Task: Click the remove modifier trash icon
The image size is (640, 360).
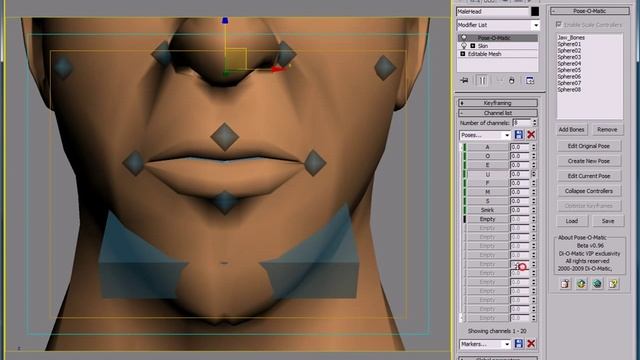Action: pos(512,80)
